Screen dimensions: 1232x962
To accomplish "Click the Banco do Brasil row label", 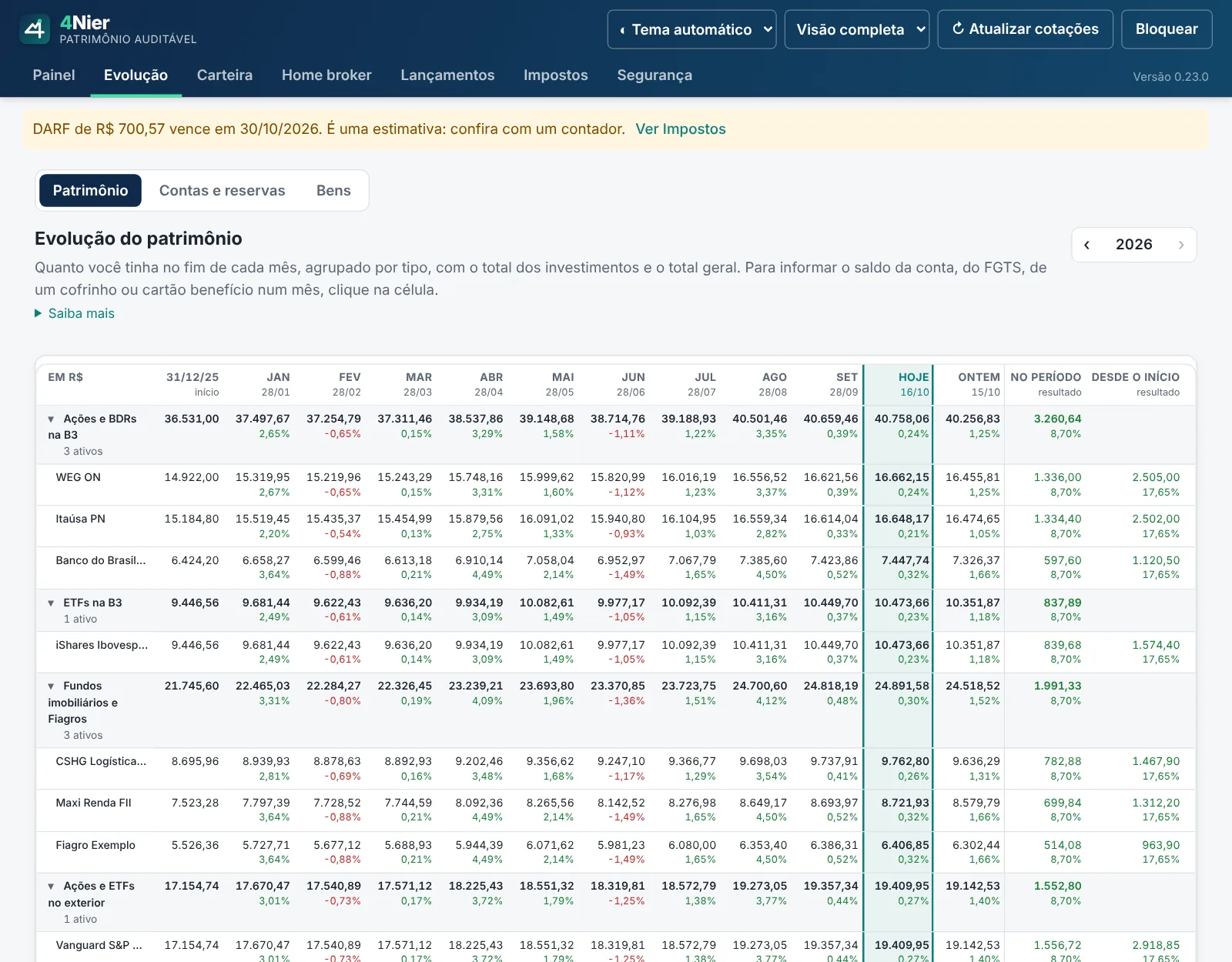I will coord(101,560).
